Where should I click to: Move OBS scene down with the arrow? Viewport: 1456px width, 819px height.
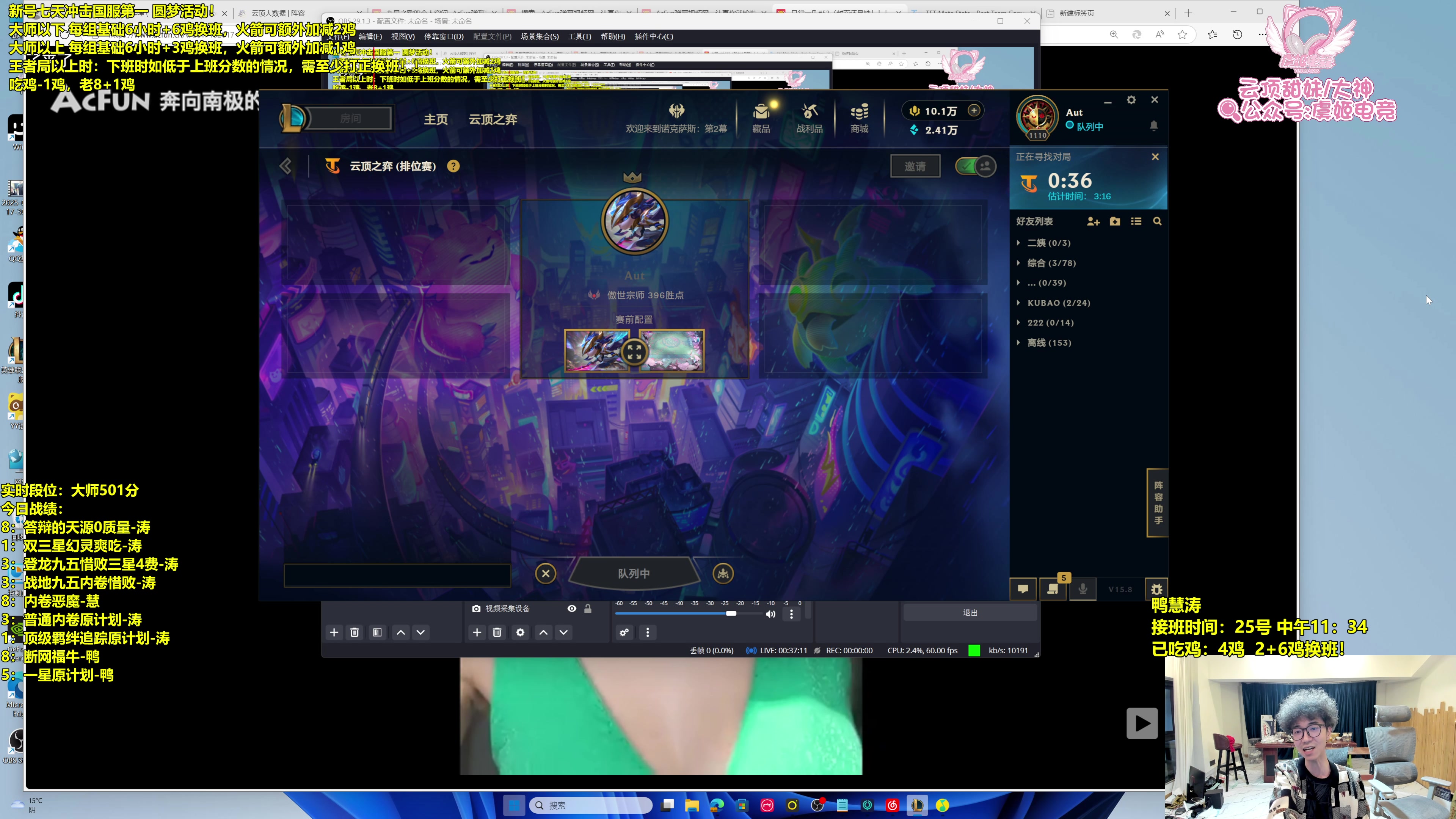point(420,632)
